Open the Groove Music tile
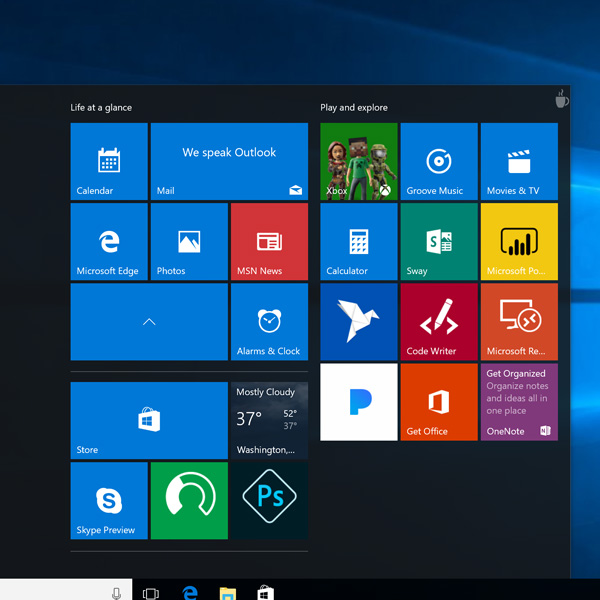 tap(439, 161)
